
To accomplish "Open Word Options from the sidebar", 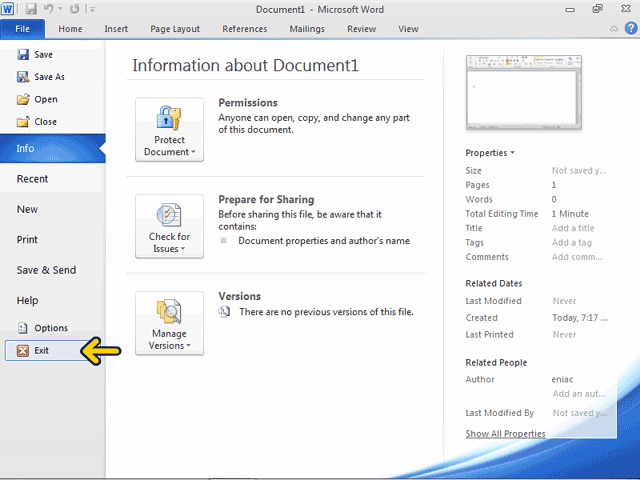I will pyautogui.click(x=42, y=328).
